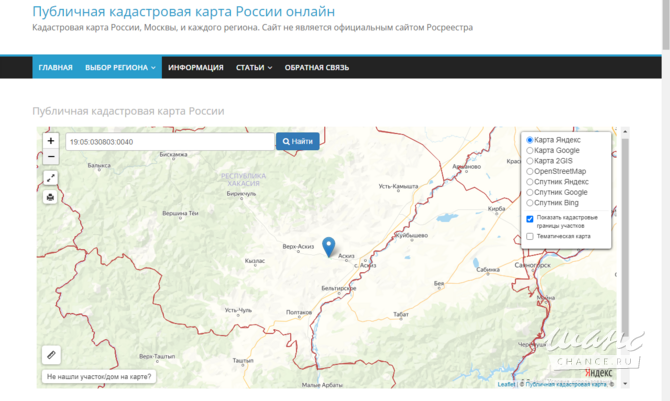Click Не нашли участок/дом на карте button
Screen dimensions: 670x401
pyautogui.click(x=99, y=377)
